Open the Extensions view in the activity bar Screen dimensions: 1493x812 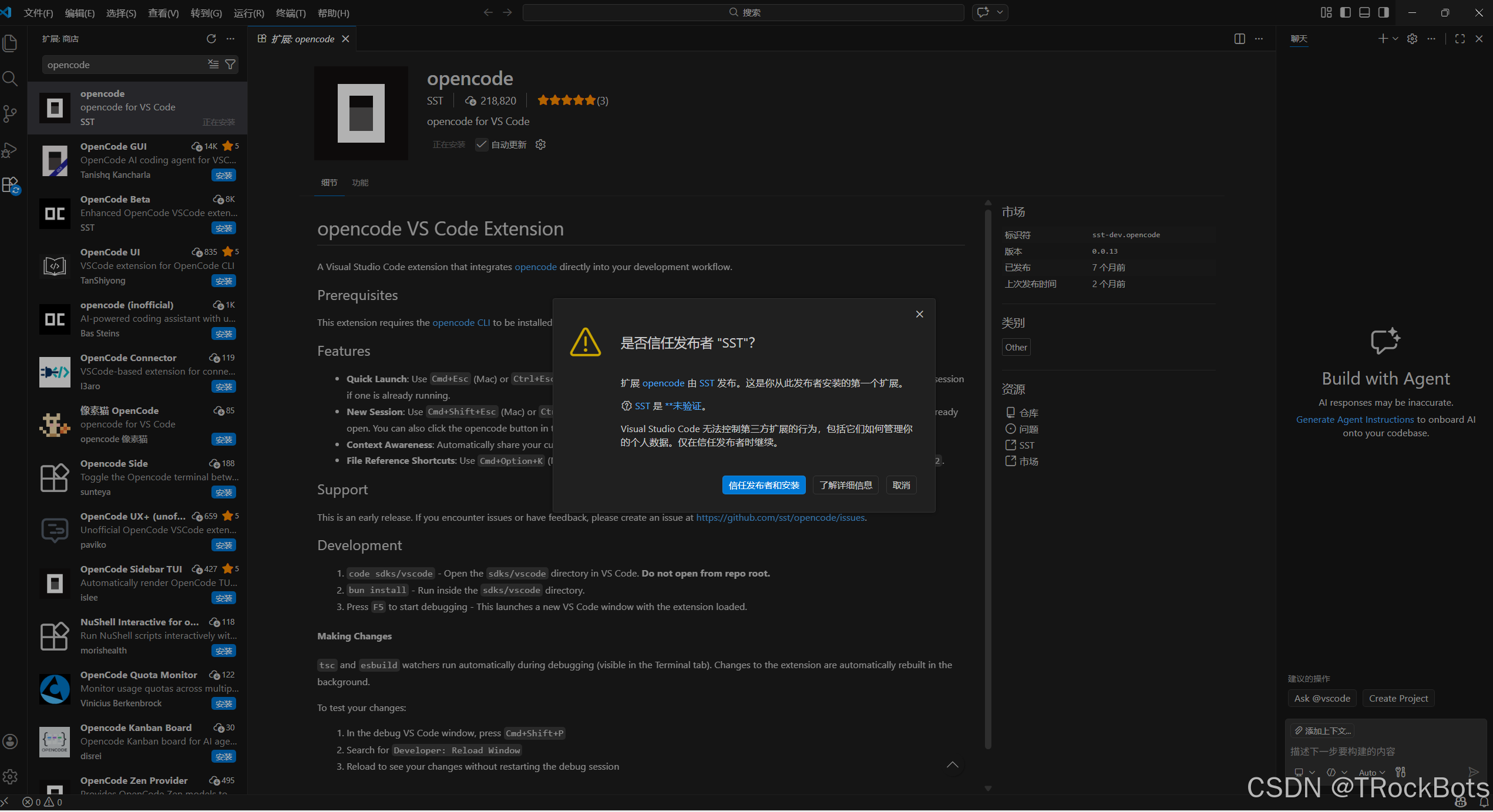point(11,185)
